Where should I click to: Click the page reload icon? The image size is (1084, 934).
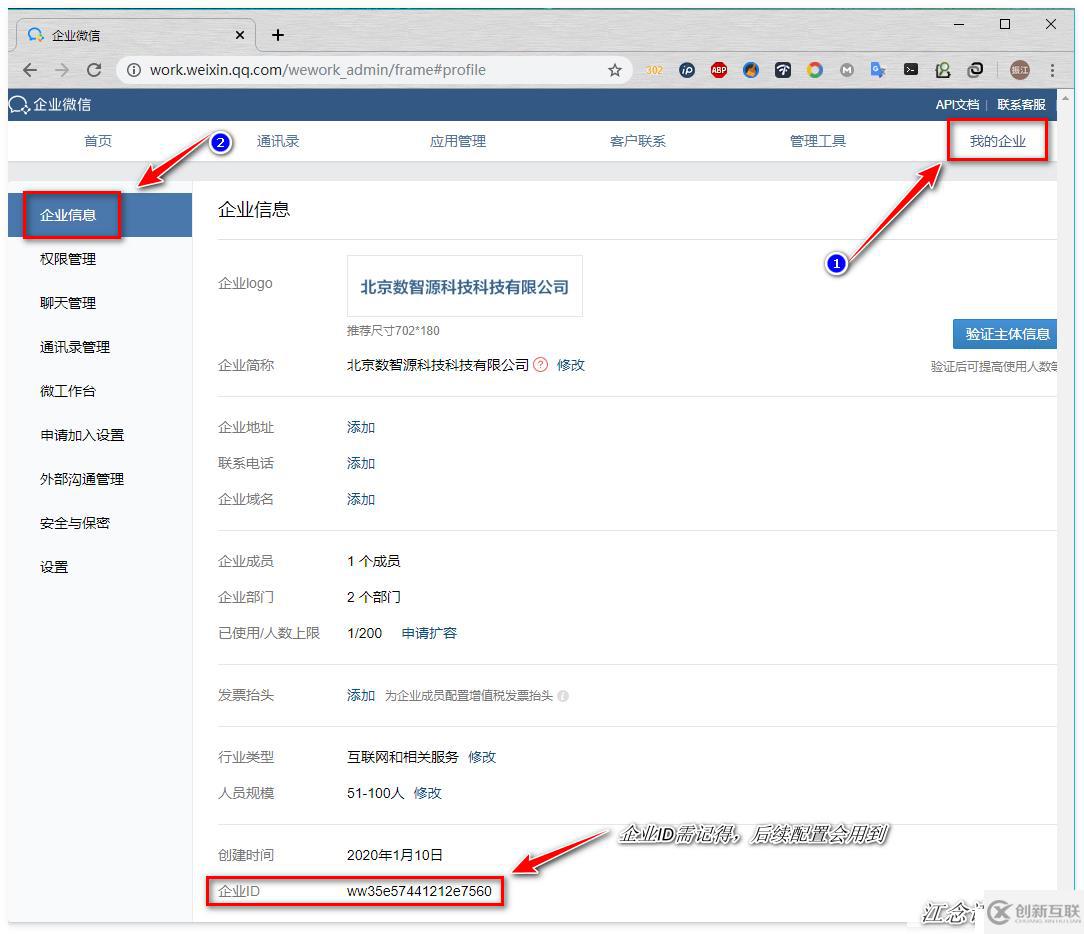coord(95,70)
